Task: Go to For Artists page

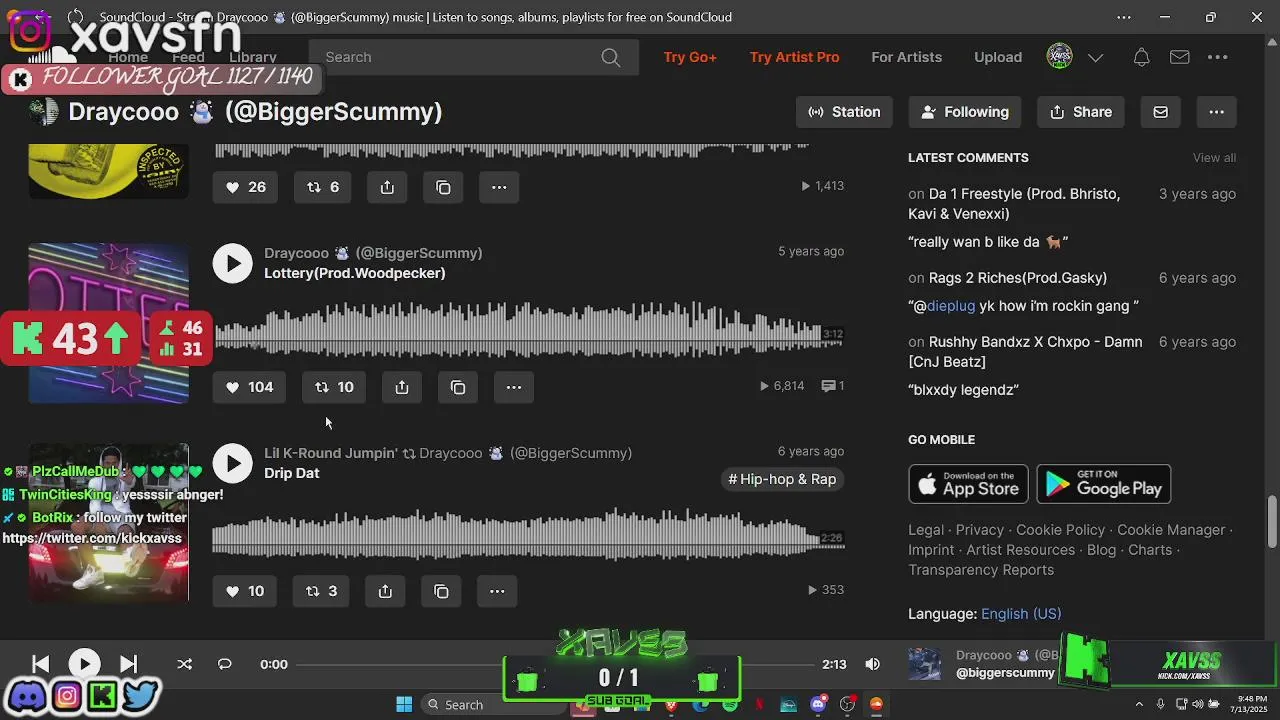Action: tap(906, 57)
